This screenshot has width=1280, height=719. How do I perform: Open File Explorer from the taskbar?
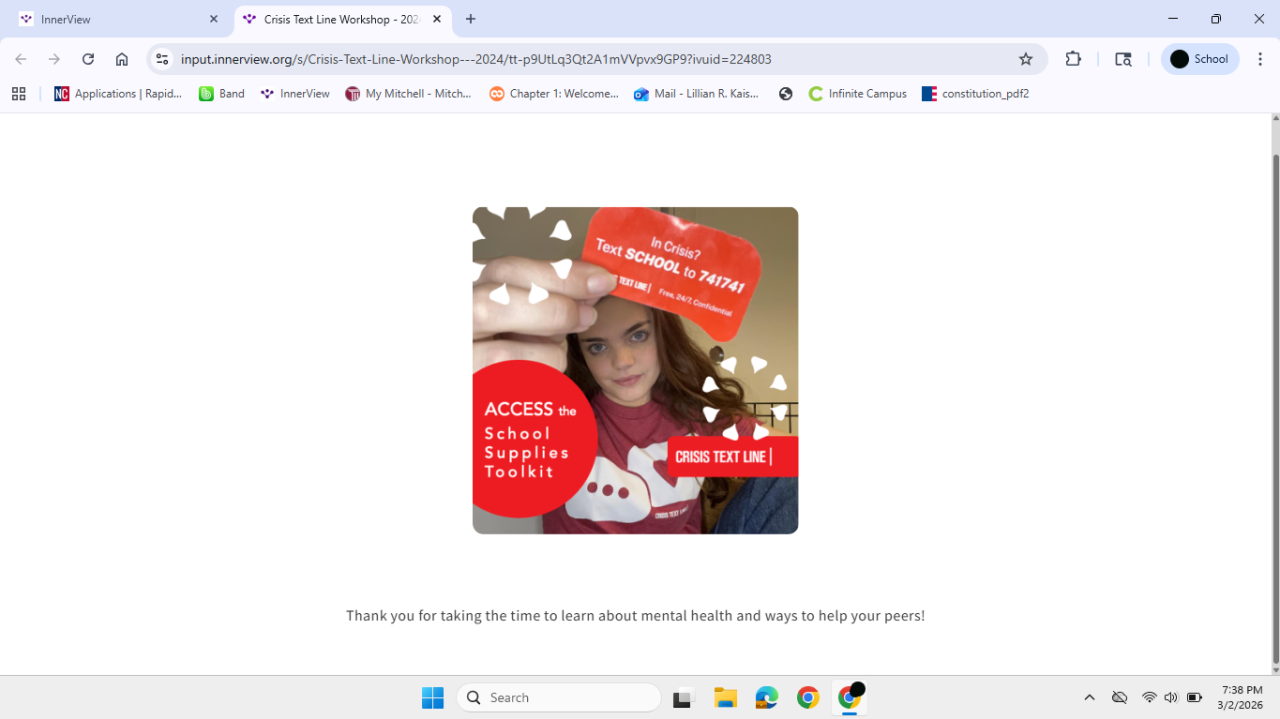725,698
